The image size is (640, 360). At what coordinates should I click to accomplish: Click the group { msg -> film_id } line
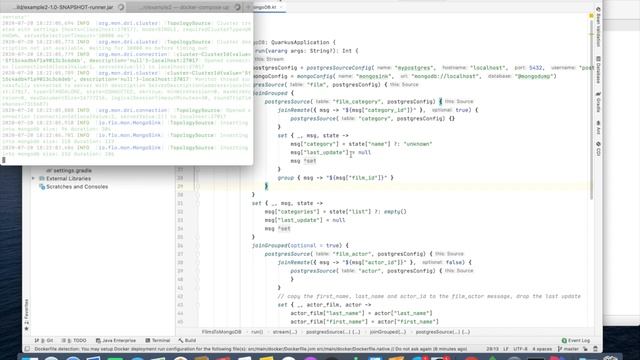point(335,178)
